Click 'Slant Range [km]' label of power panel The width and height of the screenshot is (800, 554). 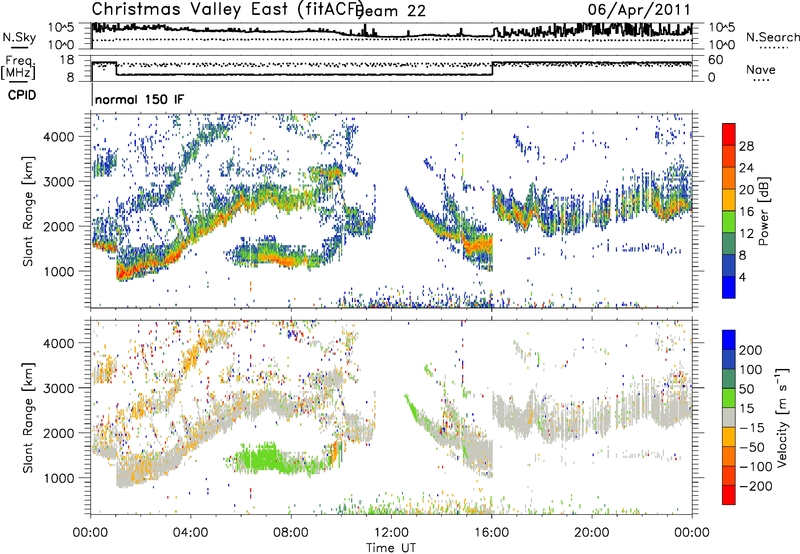click(28, 212)
